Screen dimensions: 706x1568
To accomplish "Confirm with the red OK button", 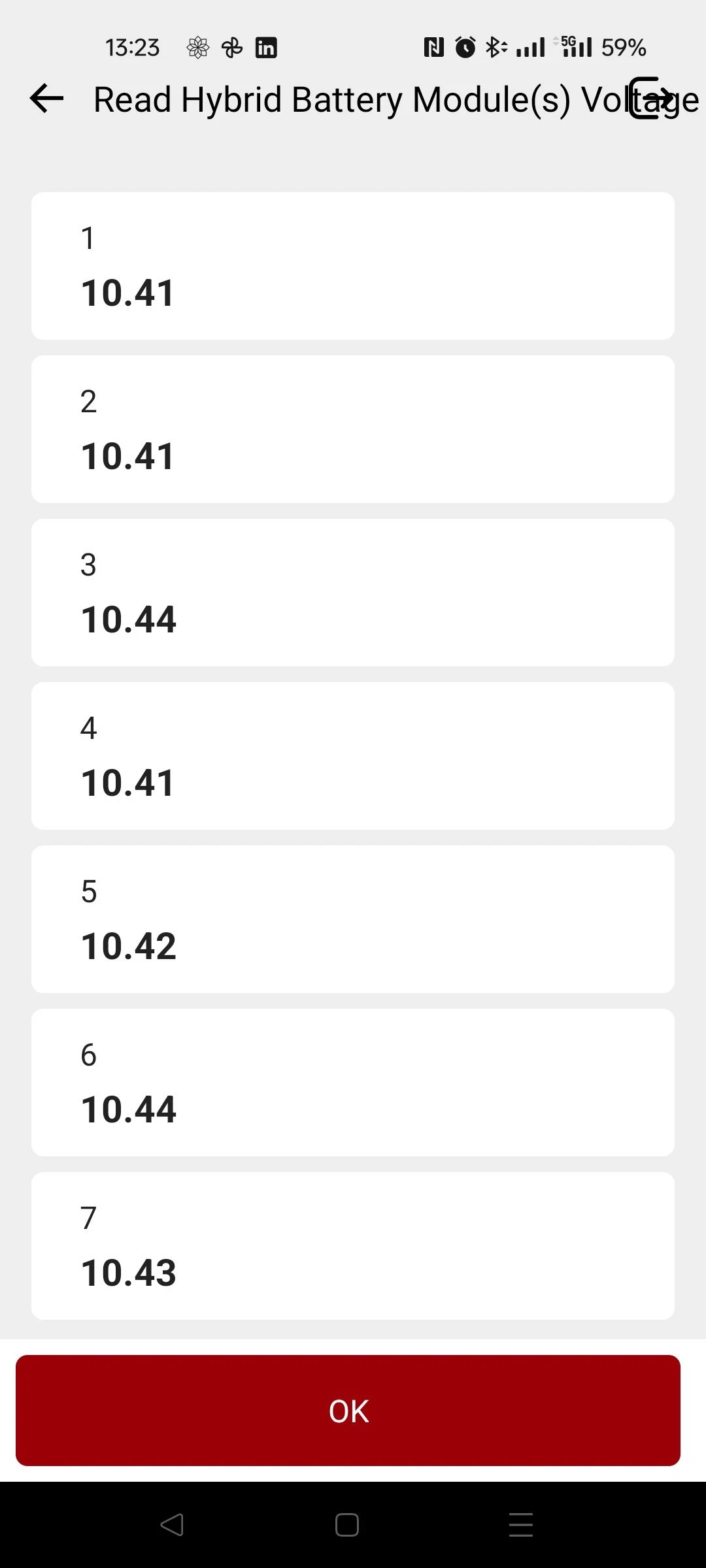I will click(x=348, y=1411).
